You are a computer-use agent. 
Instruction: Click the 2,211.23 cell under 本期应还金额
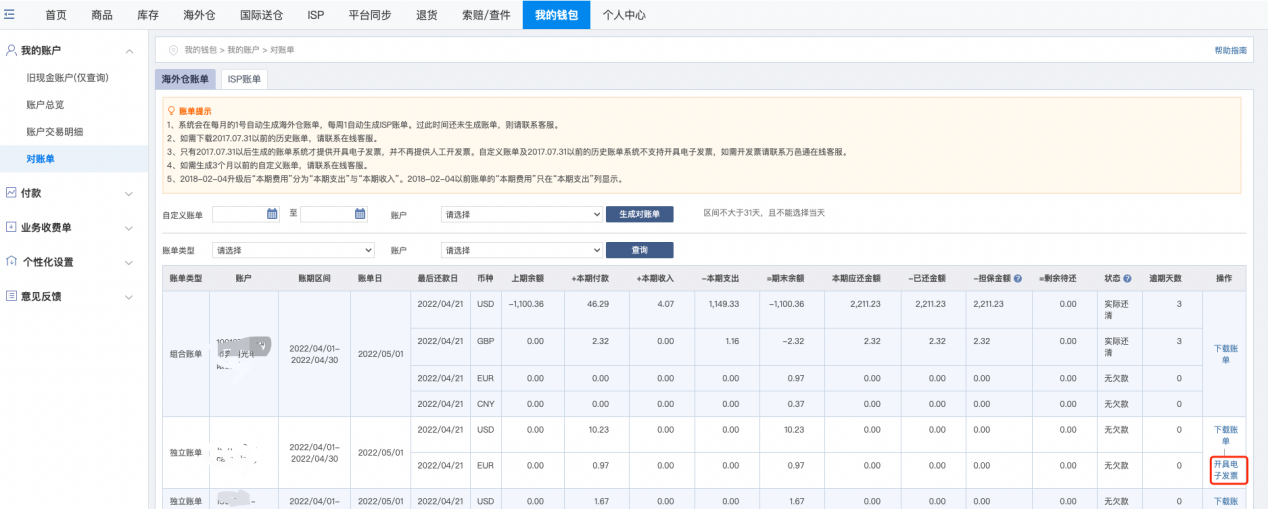click(x=864, y=303)
